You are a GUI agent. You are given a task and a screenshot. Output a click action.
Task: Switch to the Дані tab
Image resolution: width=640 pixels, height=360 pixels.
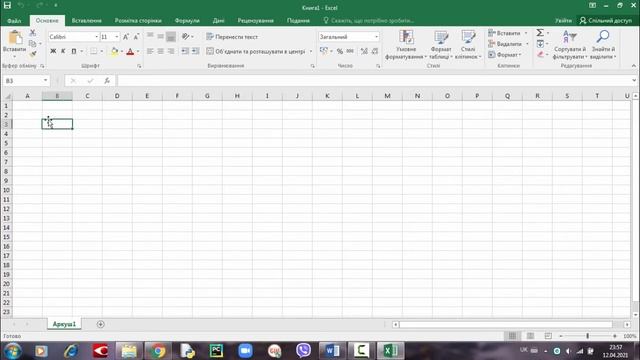pyautogui.click(x=218, y=20)
